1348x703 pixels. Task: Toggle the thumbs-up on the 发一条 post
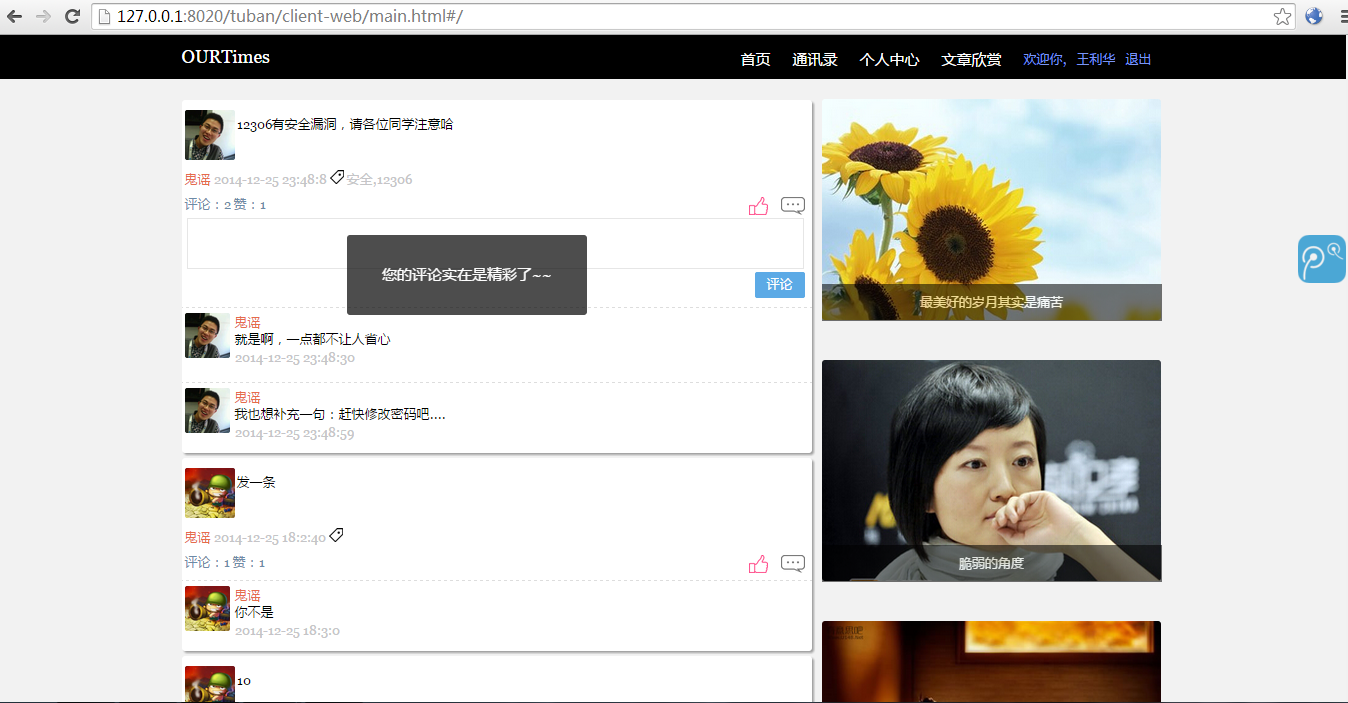point(759,562)
